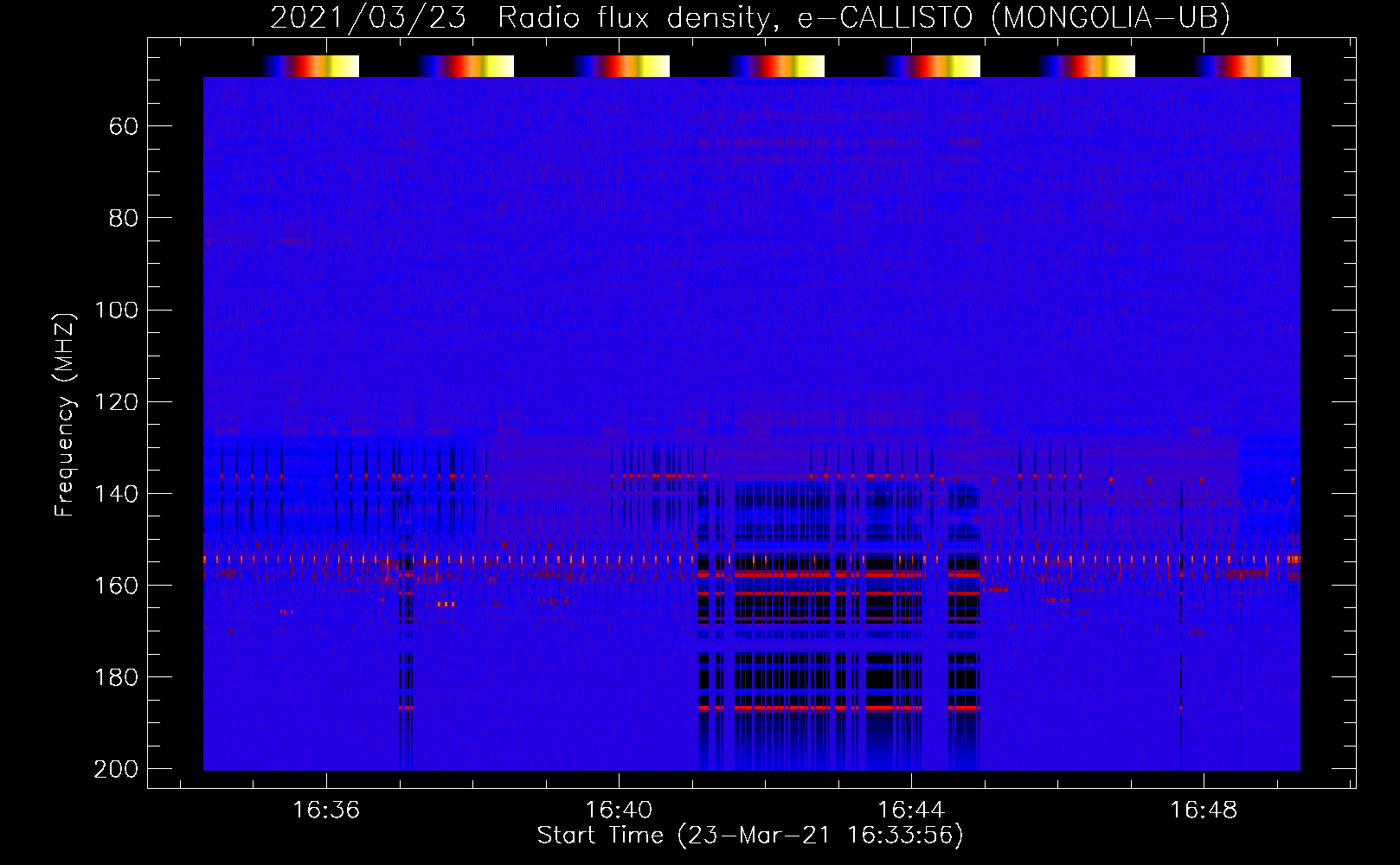Click the Start Time (23-Mar-21 16:33:56) label

750,835
